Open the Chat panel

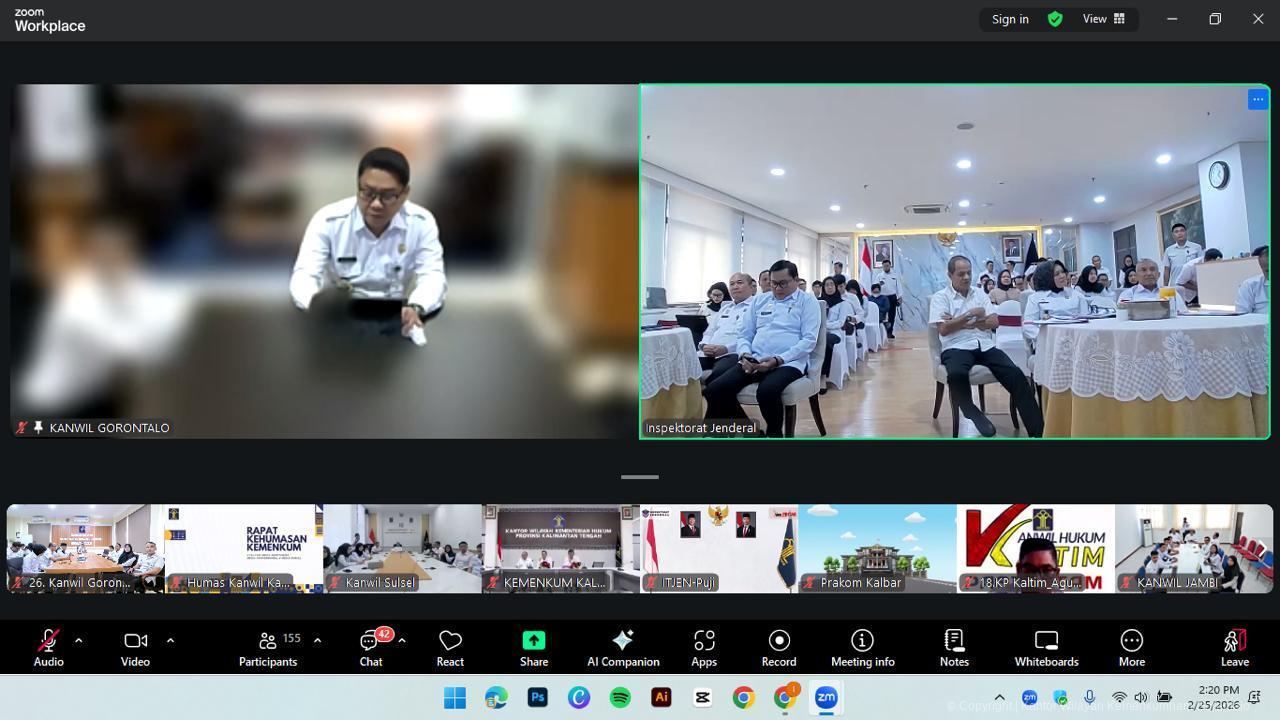click(x=371, y=647)
